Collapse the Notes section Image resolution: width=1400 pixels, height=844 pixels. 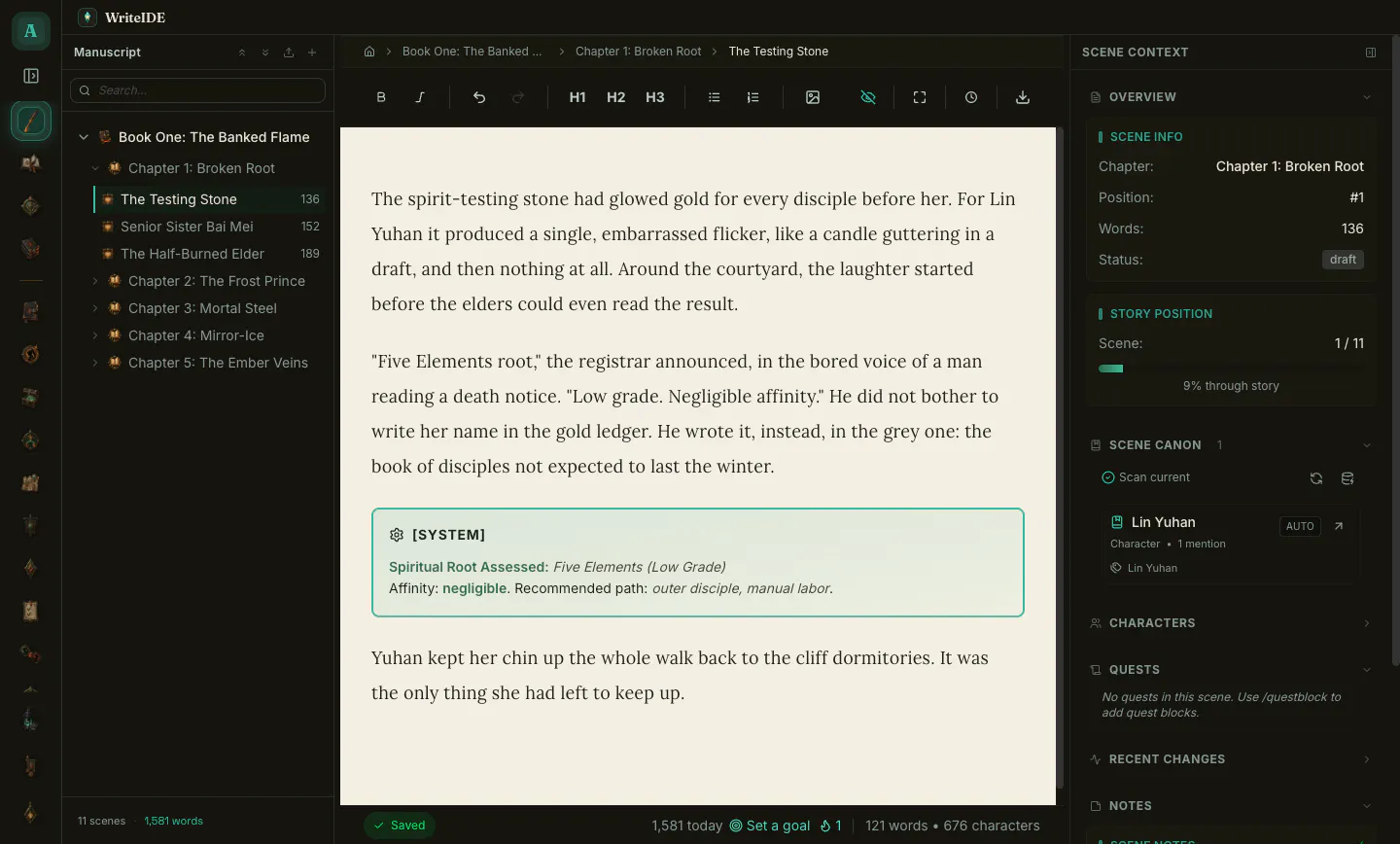pos(1367,806)
